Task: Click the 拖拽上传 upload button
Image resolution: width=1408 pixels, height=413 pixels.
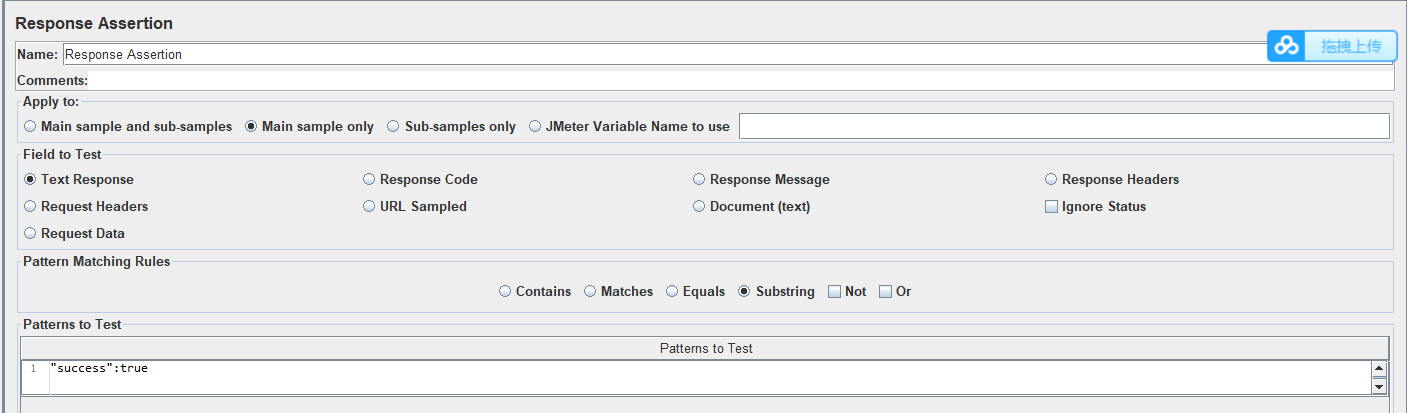Action: [x=1350, y=46]
